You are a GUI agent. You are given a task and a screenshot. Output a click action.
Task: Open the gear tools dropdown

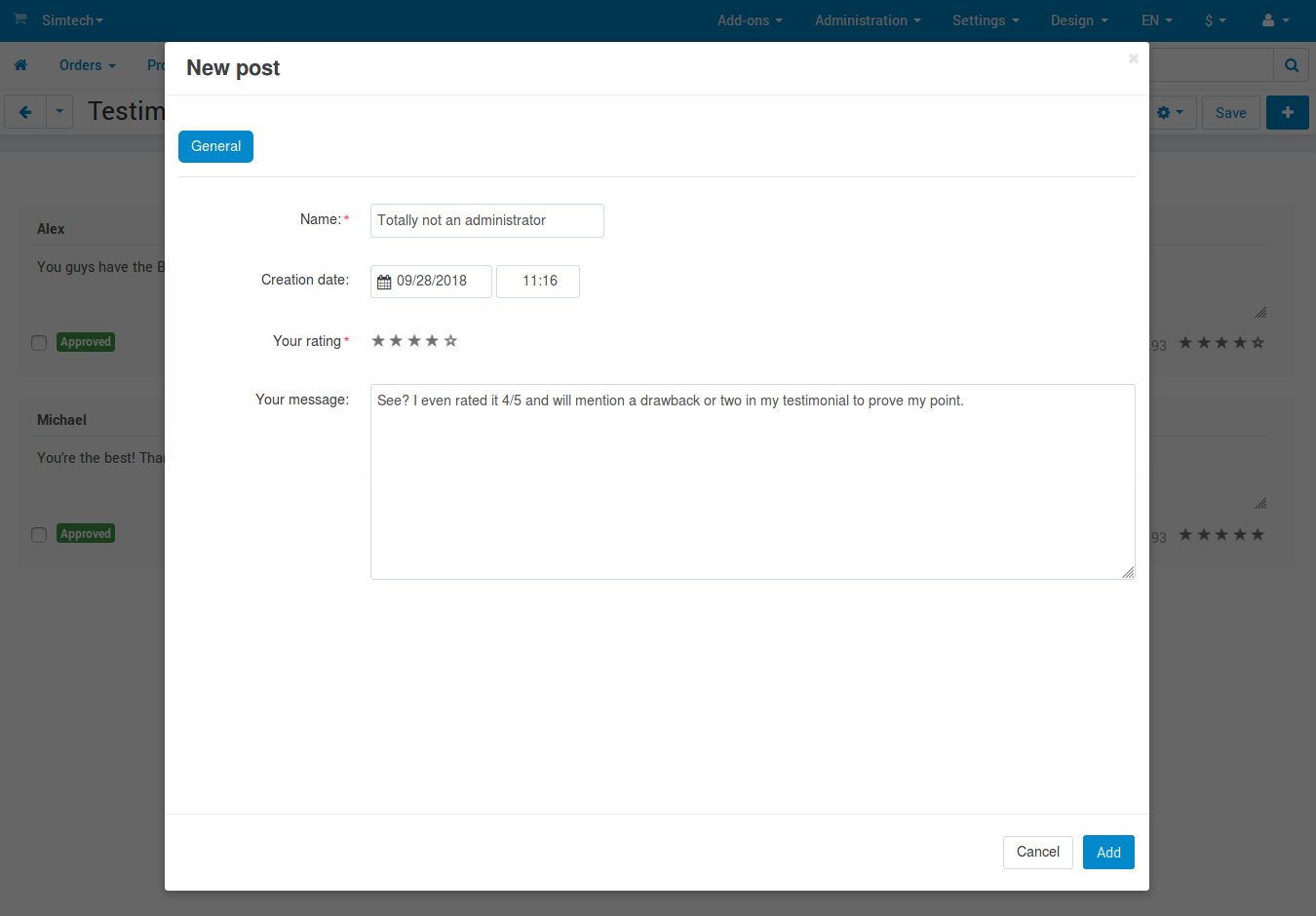tap(1170, 113)
